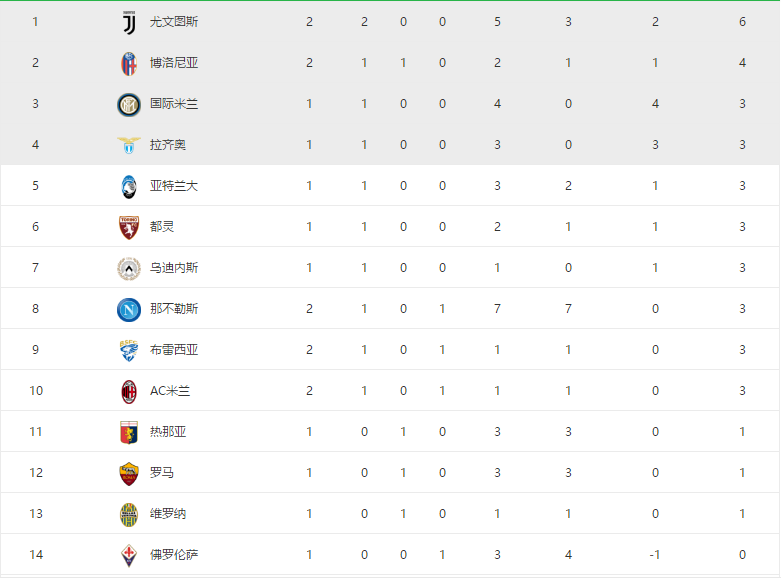Open the 佛罗伦萨 team name
Viewport: 781px width, 578px height.
(x=174, y=555)
